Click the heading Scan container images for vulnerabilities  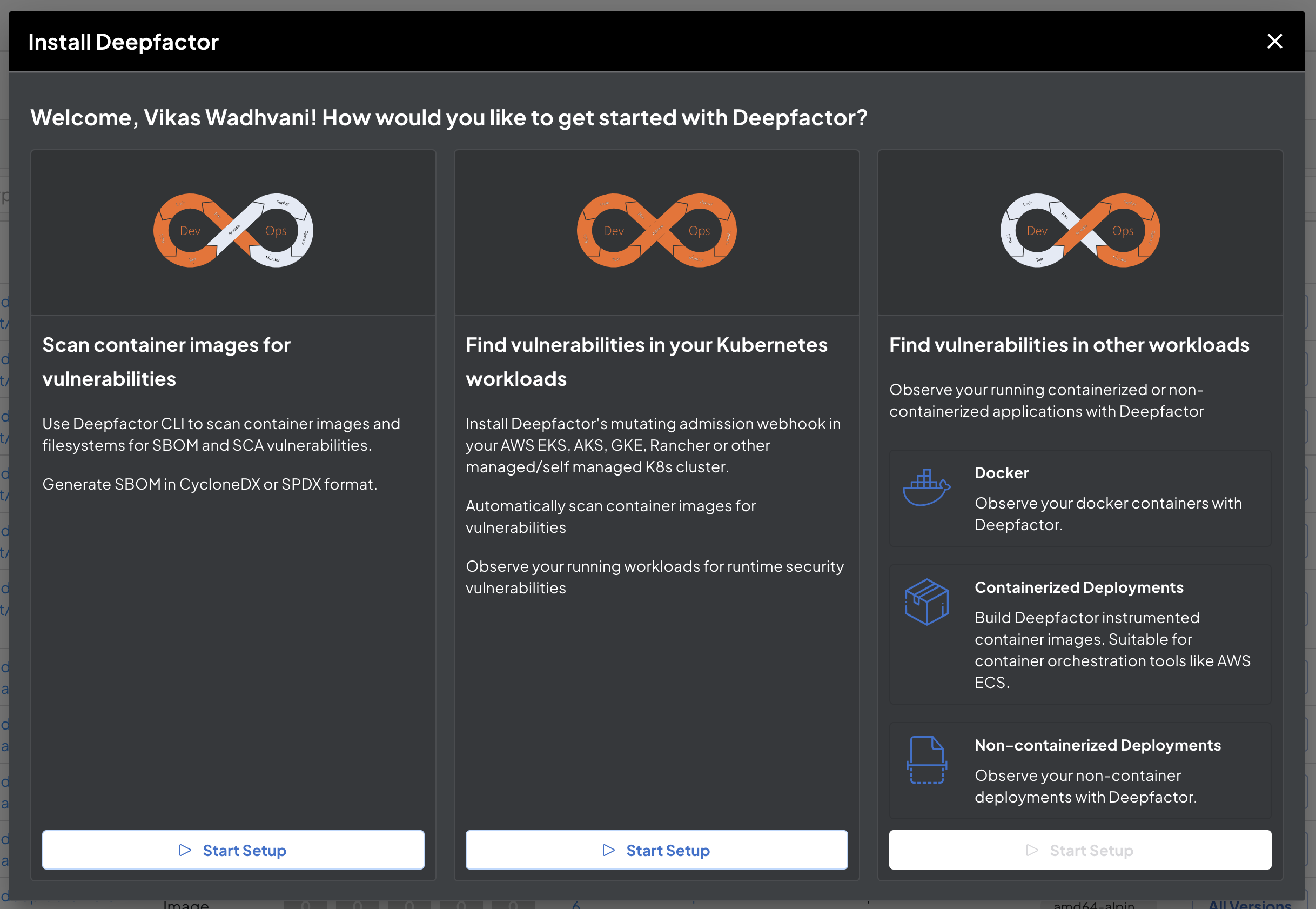(x=166, y=362)
